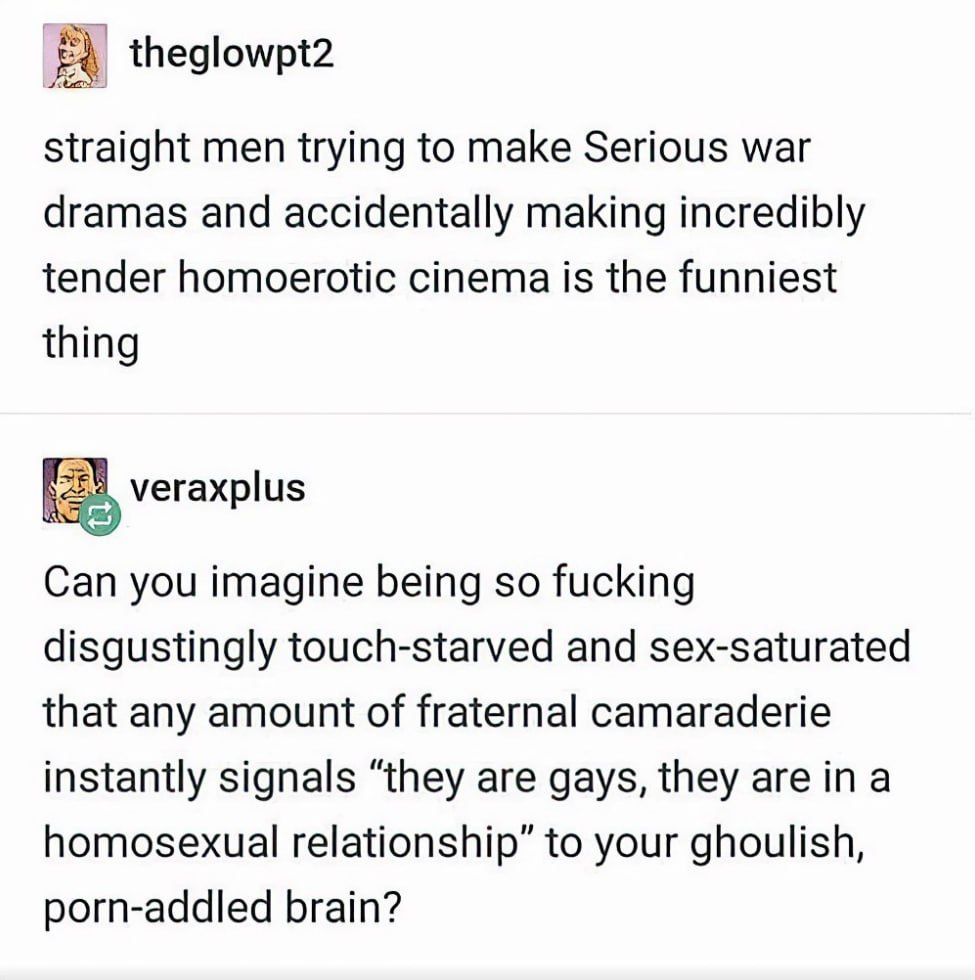975x980 pixels.
Task: Click "dramas and accidentally" text line
Action: 278,213
